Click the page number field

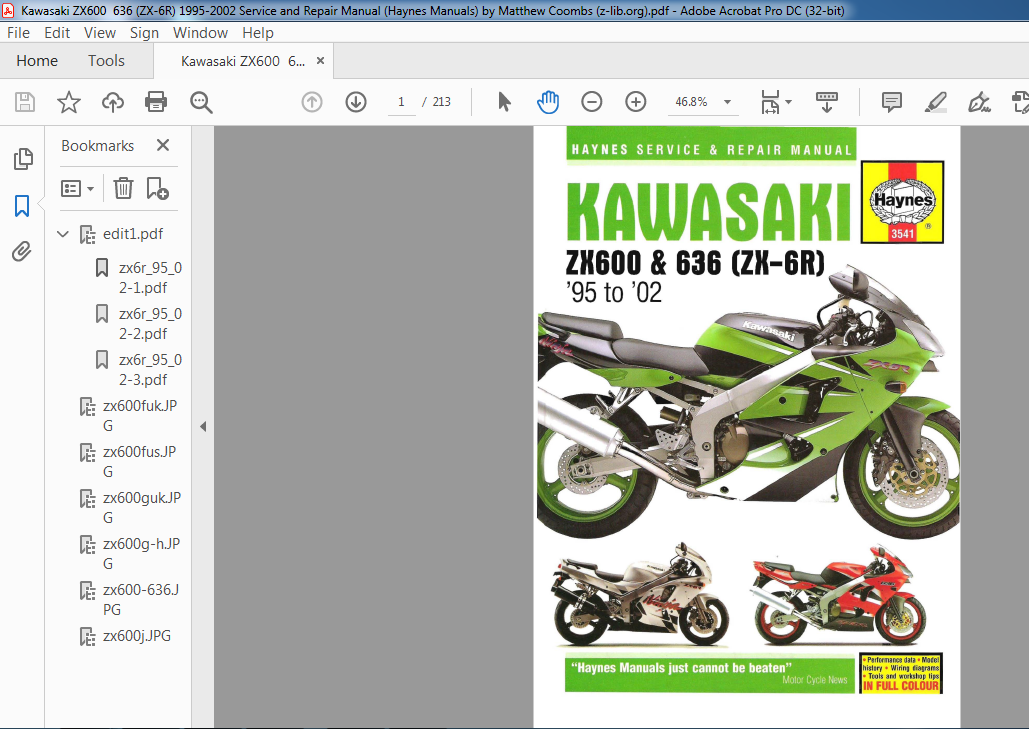(402, 102)
